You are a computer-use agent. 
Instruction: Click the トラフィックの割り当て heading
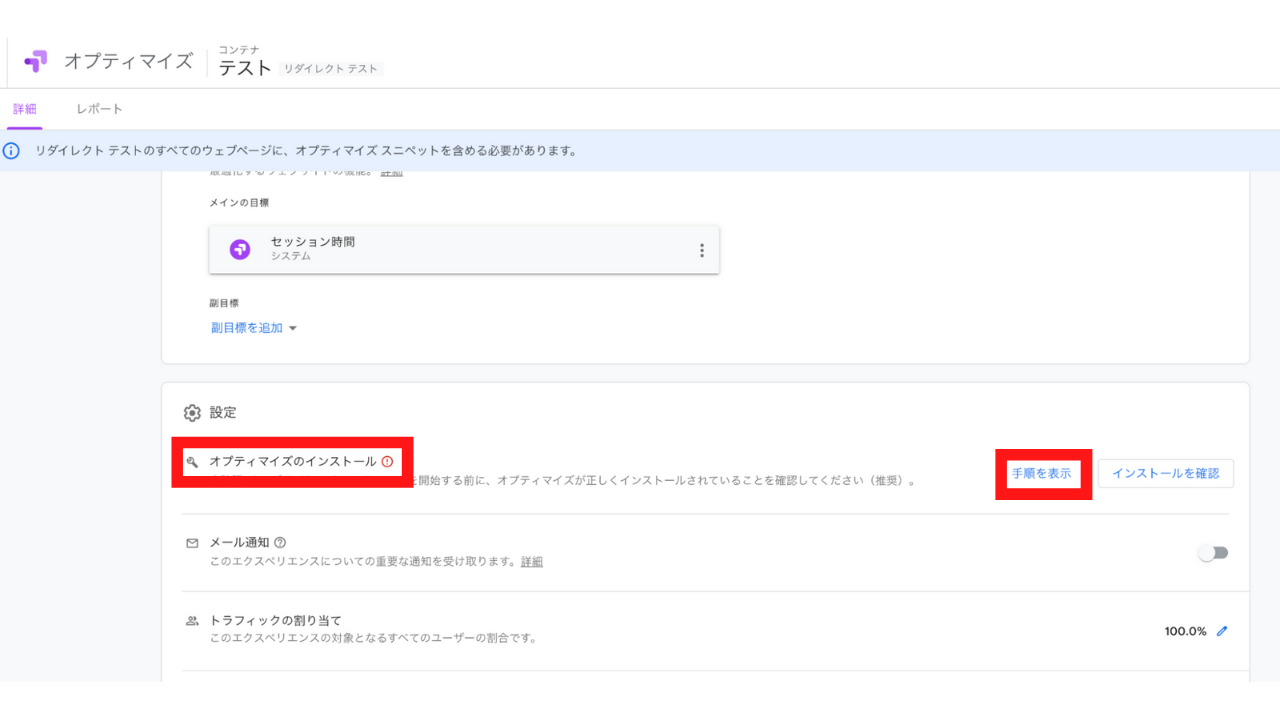pyautogui.click(x=275, y=621)
